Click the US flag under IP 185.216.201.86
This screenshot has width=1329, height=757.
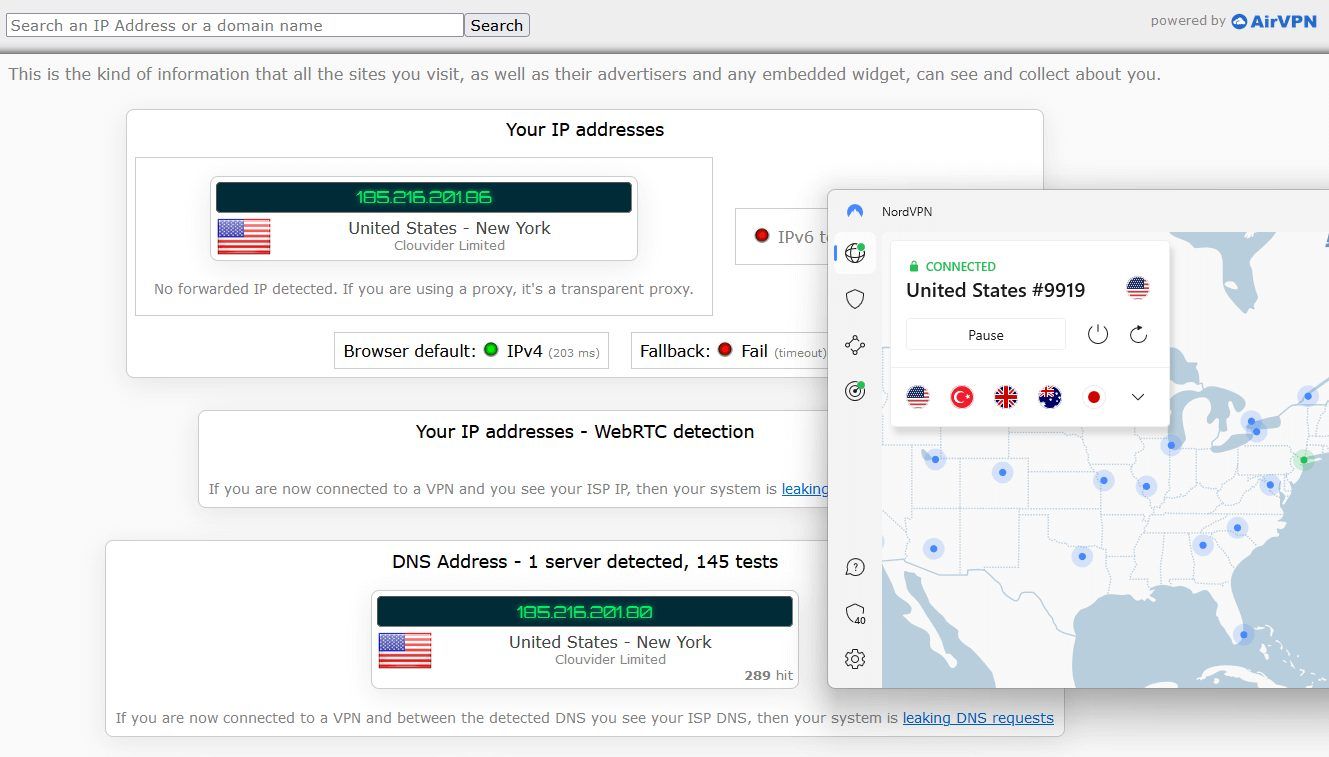pyautogui.click(x=244, y=236)
